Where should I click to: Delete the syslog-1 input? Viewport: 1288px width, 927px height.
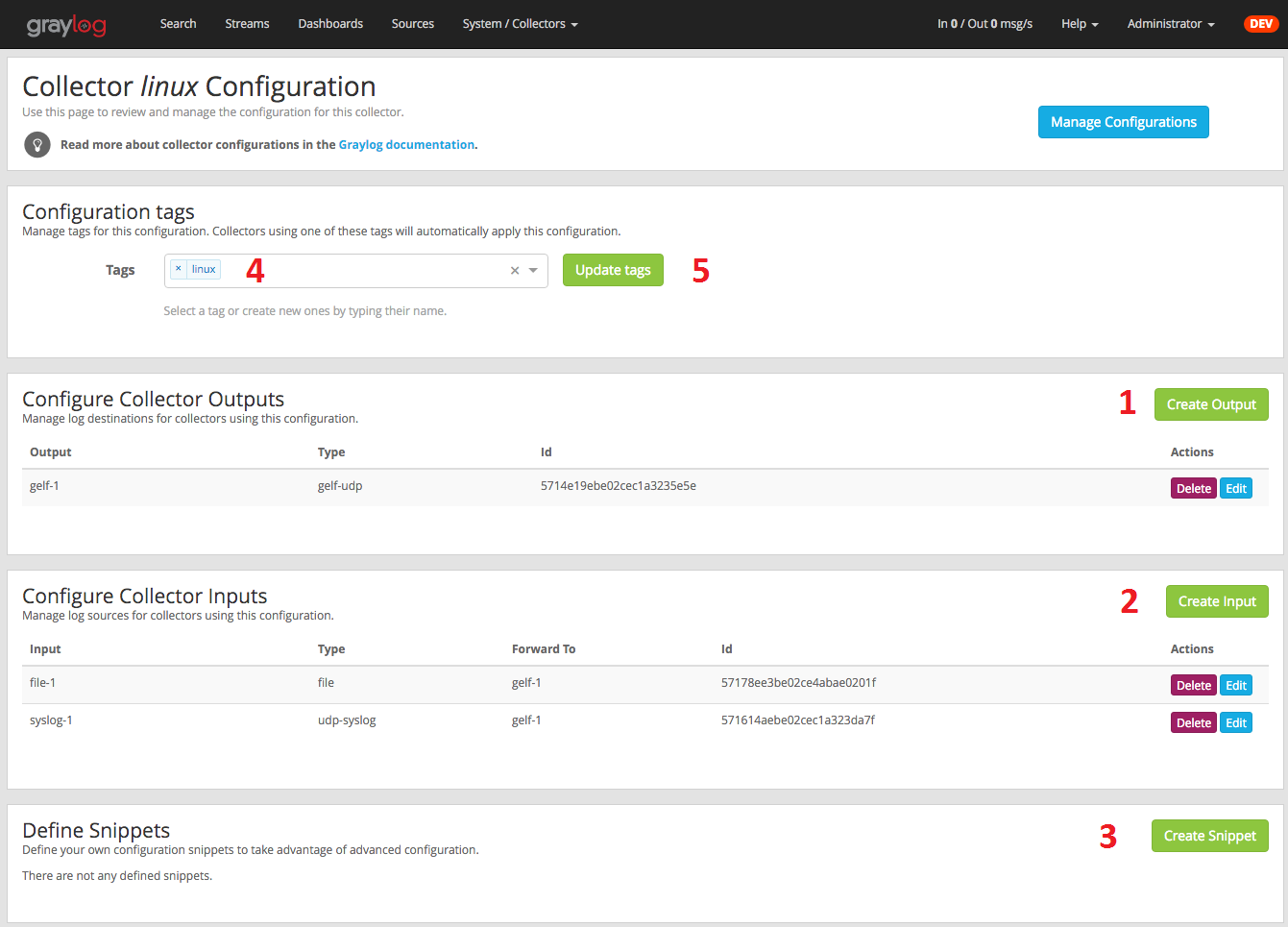(1193, 721)
